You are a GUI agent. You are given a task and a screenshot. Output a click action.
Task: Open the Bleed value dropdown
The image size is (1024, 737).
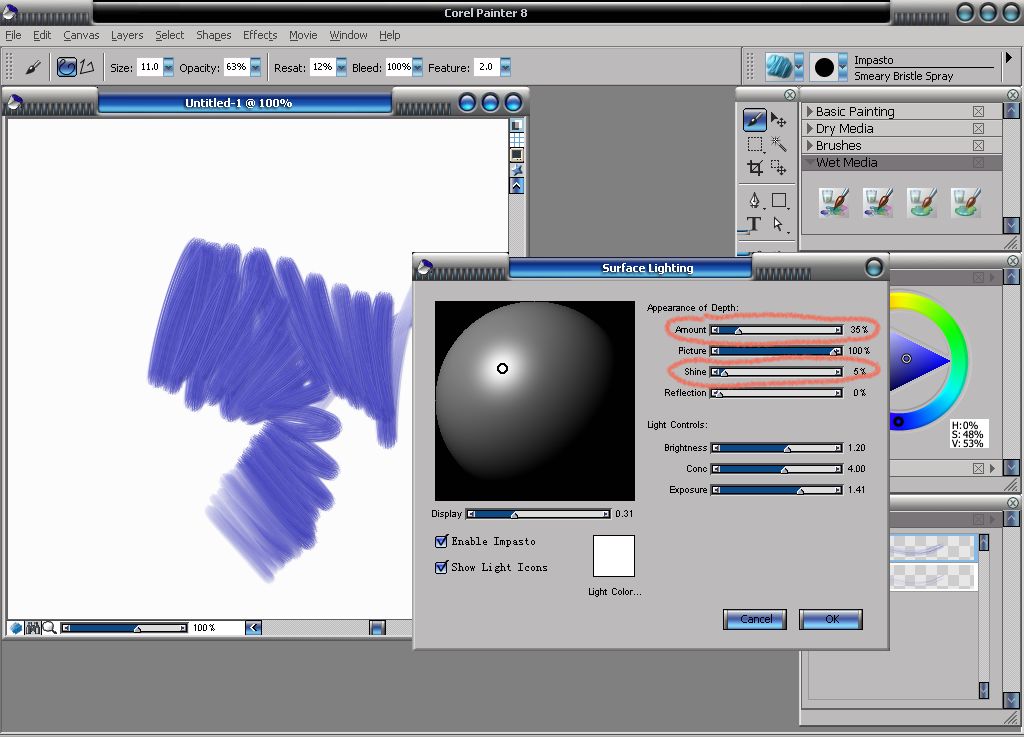[417, 67]
